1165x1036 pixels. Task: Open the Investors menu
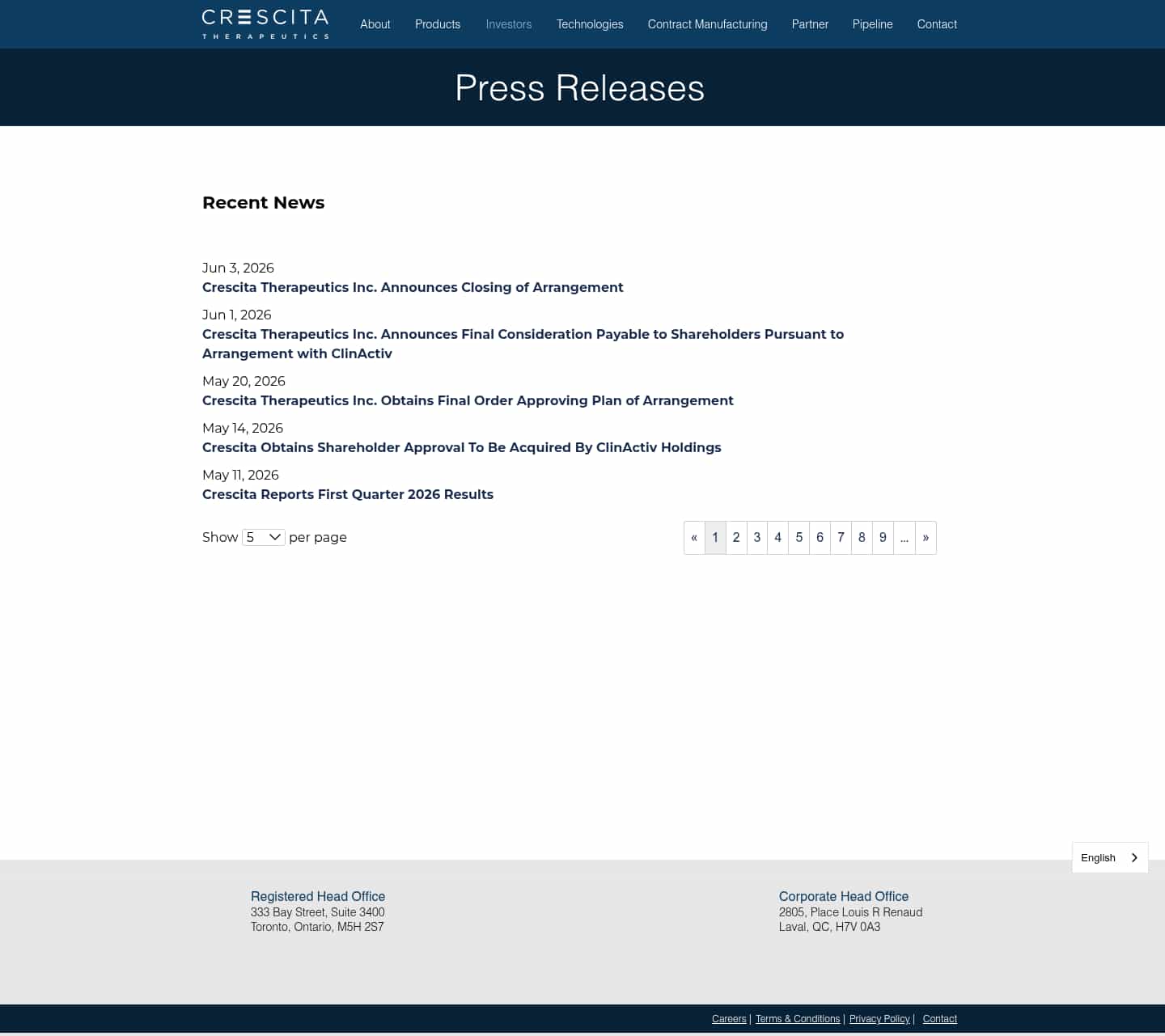coord(509,24)
